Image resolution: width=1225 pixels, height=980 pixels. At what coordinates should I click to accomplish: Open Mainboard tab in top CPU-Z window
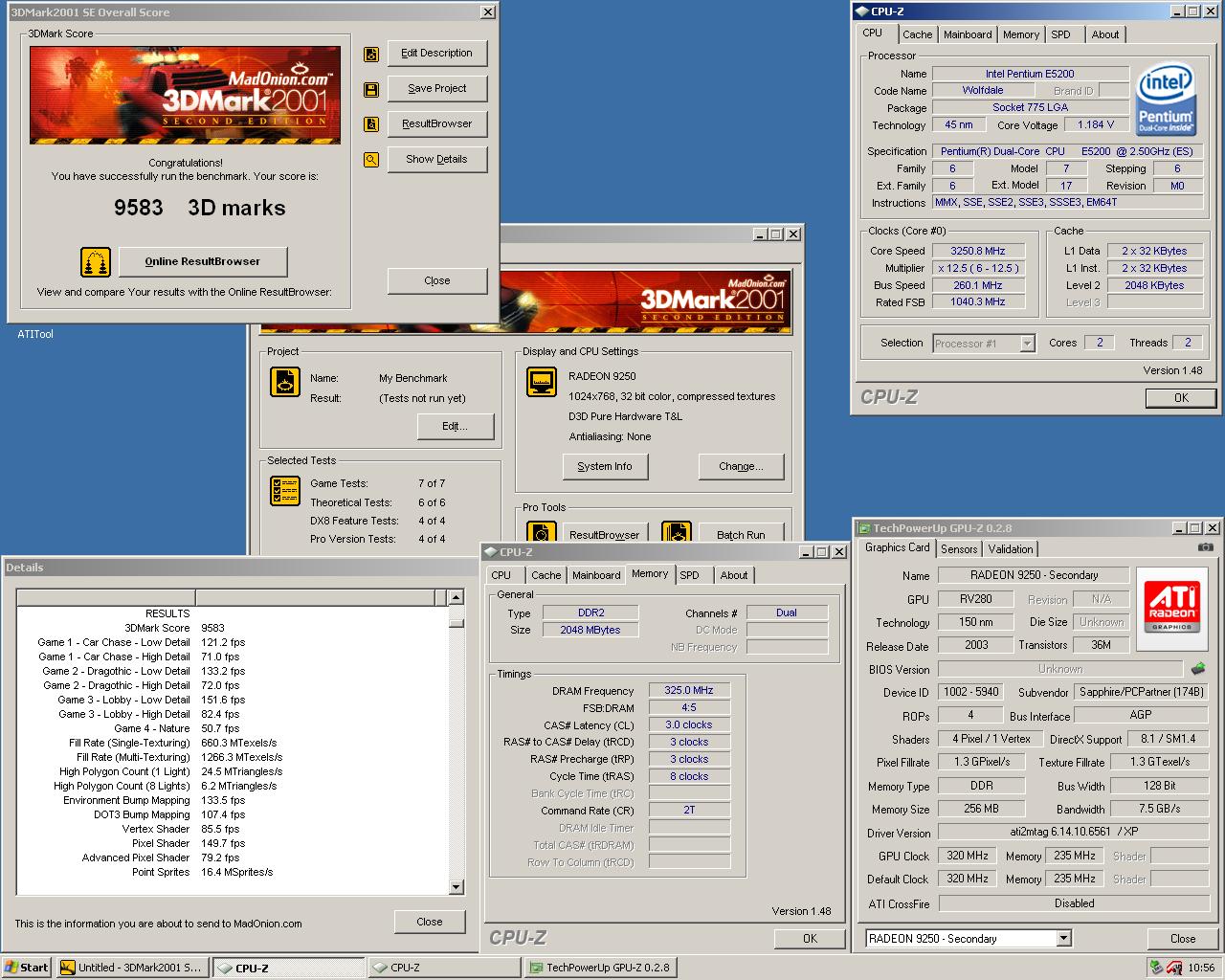(968, 34)
